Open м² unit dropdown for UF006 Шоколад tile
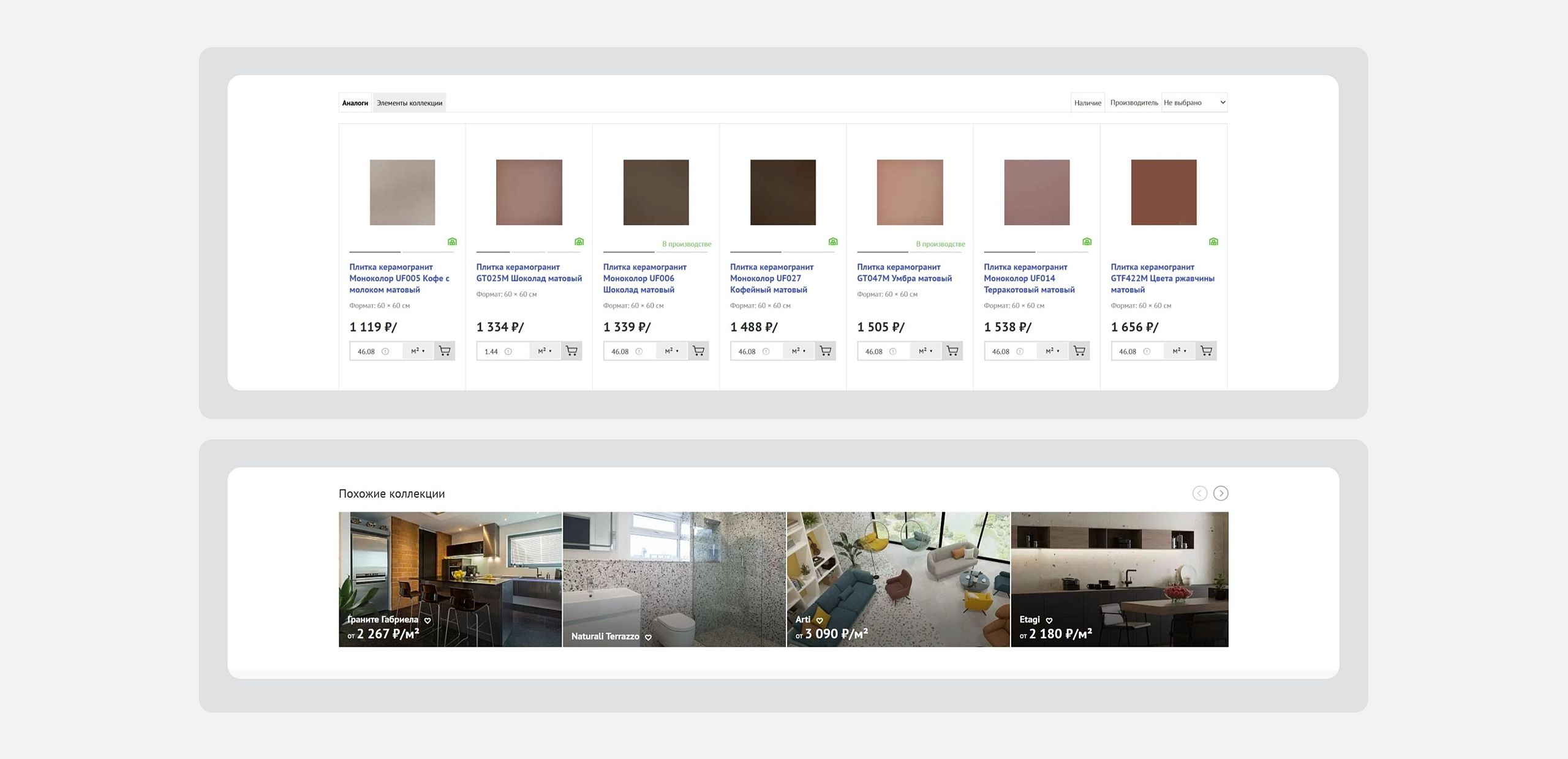 click(x=672, y=351)
